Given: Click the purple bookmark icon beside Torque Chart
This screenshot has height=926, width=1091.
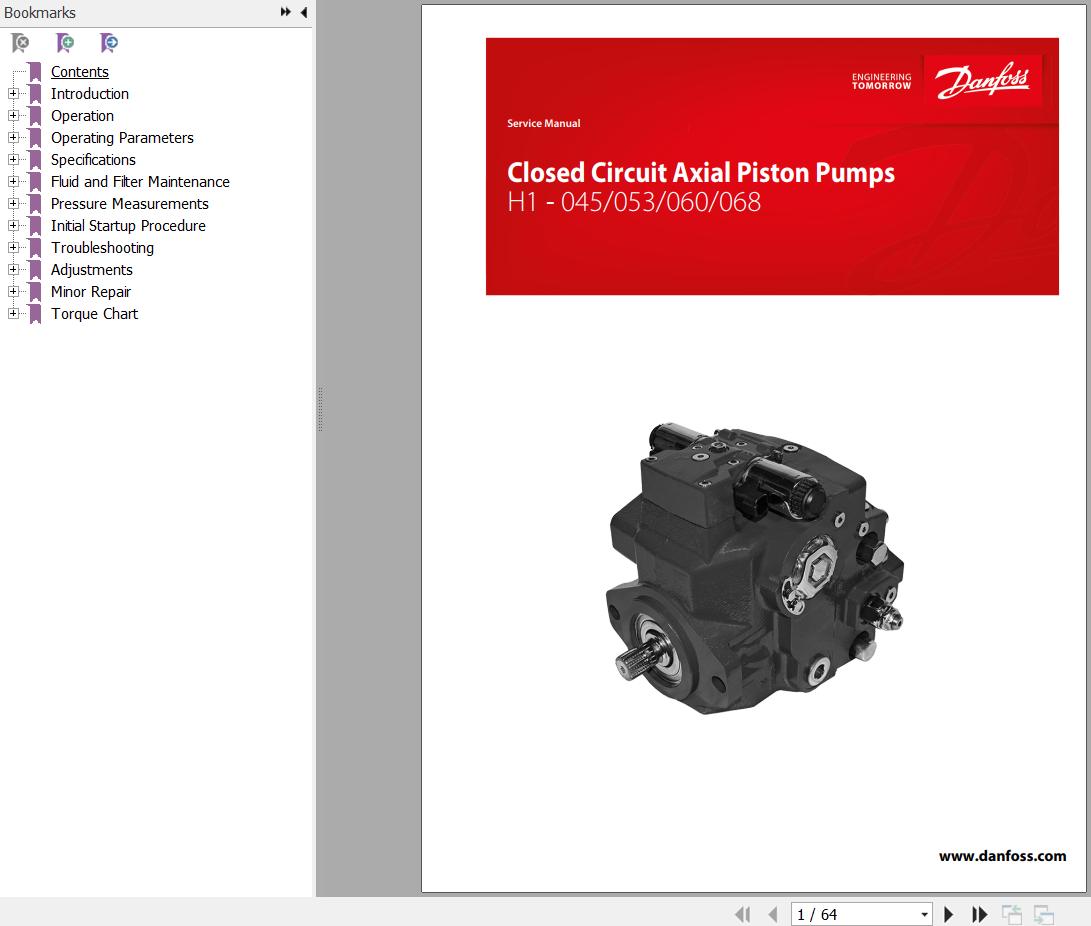Looking at the screenshot, I should pos(35,314).
